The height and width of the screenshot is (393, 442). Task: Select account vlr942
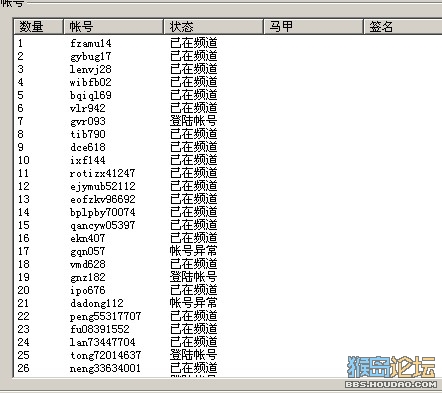pos(88,108)
